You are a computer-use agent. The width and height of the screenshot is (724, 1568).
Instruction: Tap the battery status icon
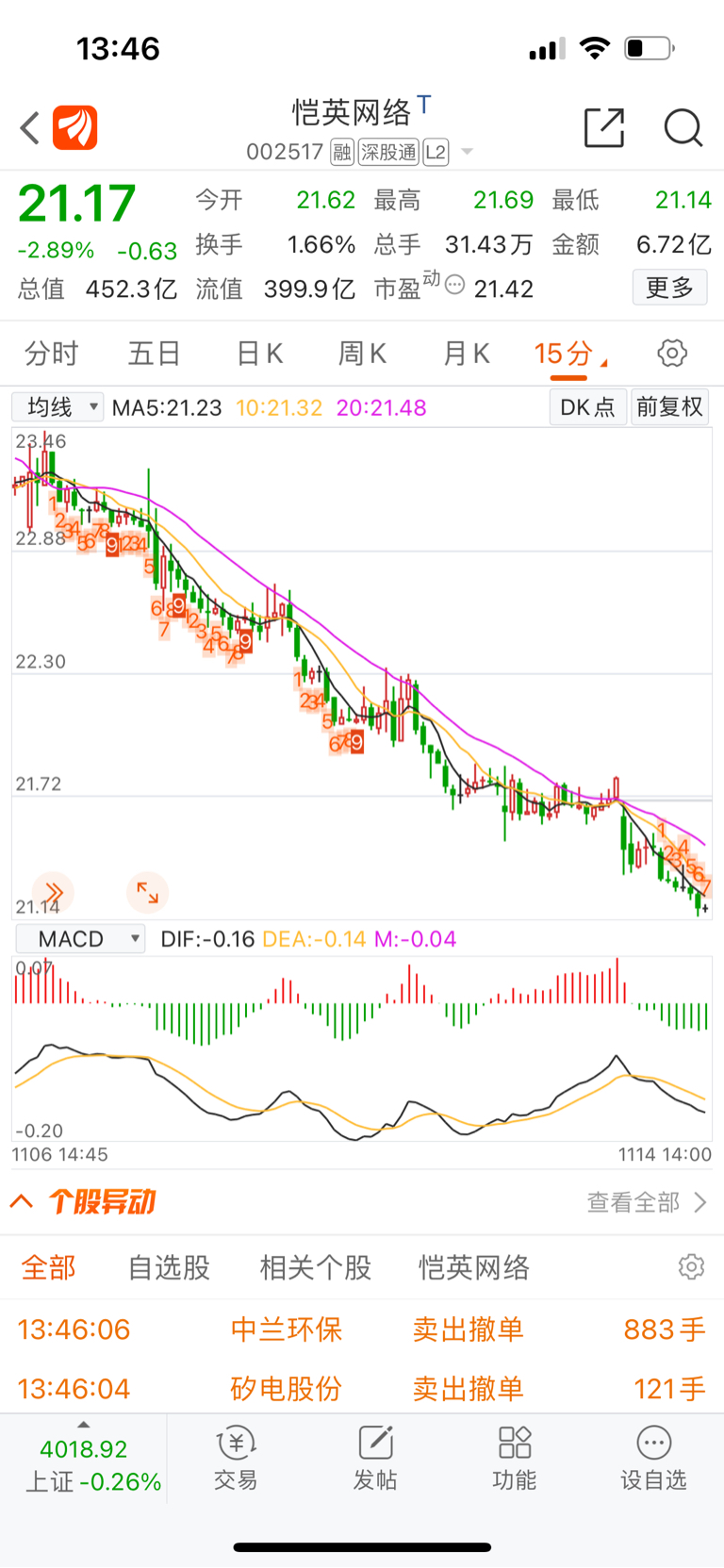tap(650, 48)
